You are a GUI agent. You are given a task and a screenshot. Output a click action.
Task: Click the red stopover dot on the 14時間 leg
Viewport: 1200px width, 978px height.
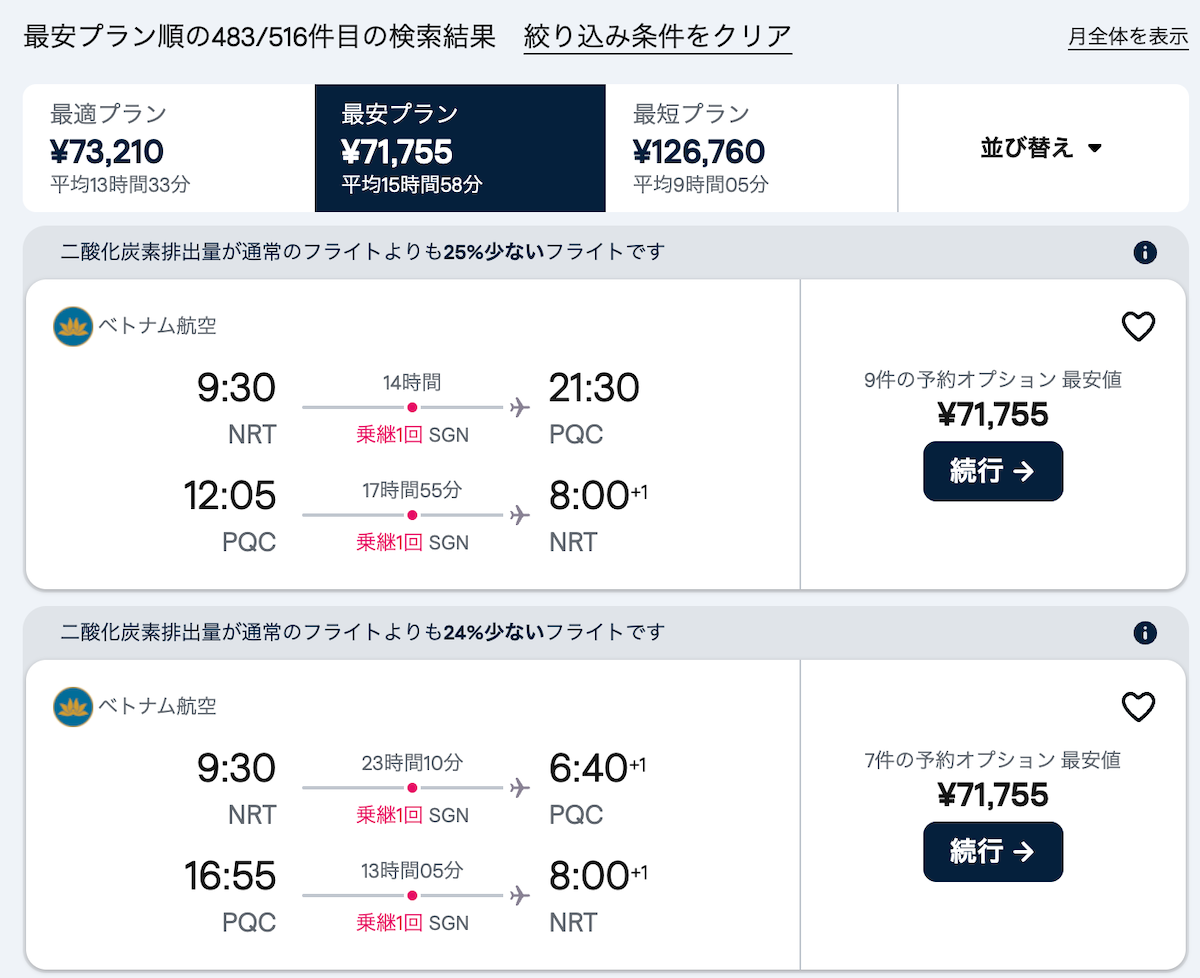click(412, 407)
